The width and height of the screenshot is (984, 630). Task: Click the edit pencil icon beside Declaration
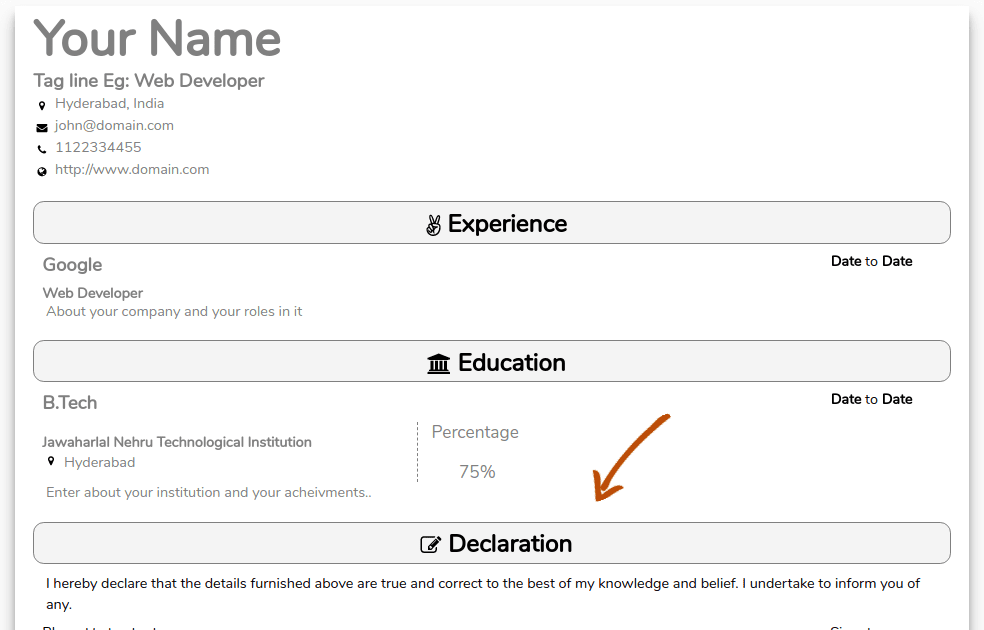(431, 545)
